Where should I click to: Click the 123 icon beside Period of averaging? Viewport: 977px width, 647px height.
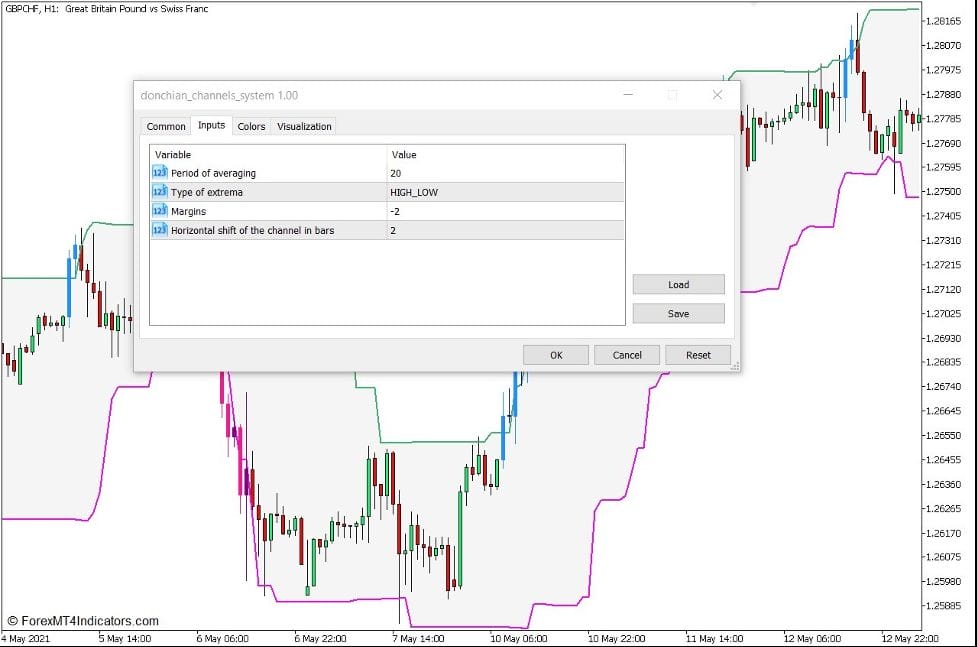click(x=159, y=172)
